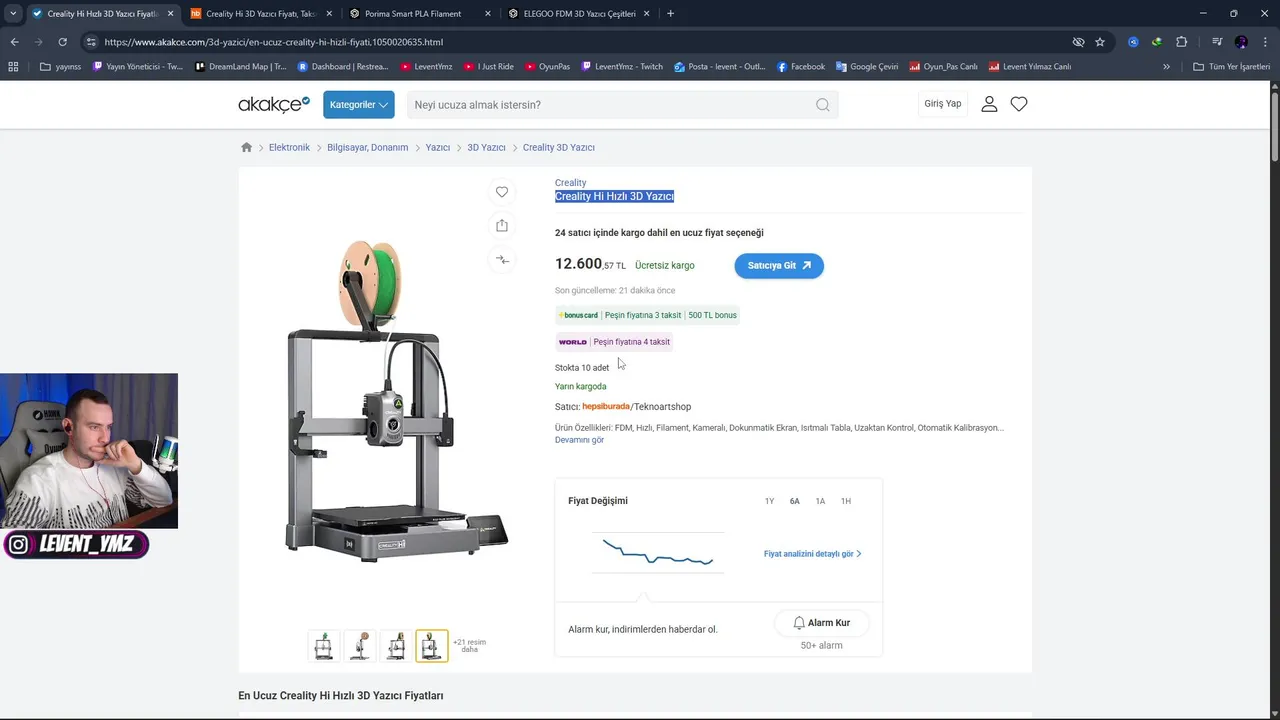Open the +21 resim daha gallery link

coord(470,646)
